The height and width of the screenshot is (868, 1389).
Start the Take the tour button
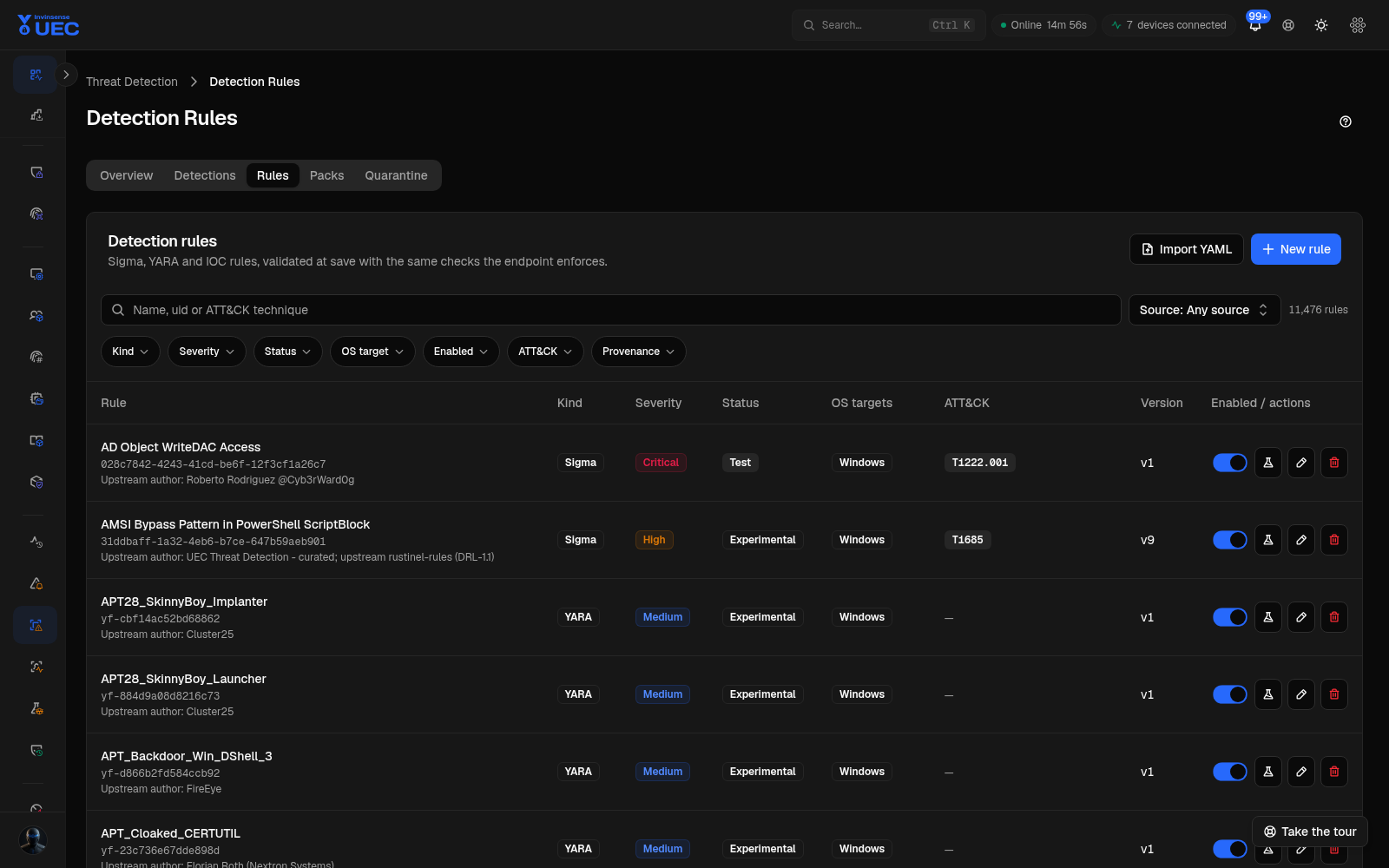click(1310, 832)
